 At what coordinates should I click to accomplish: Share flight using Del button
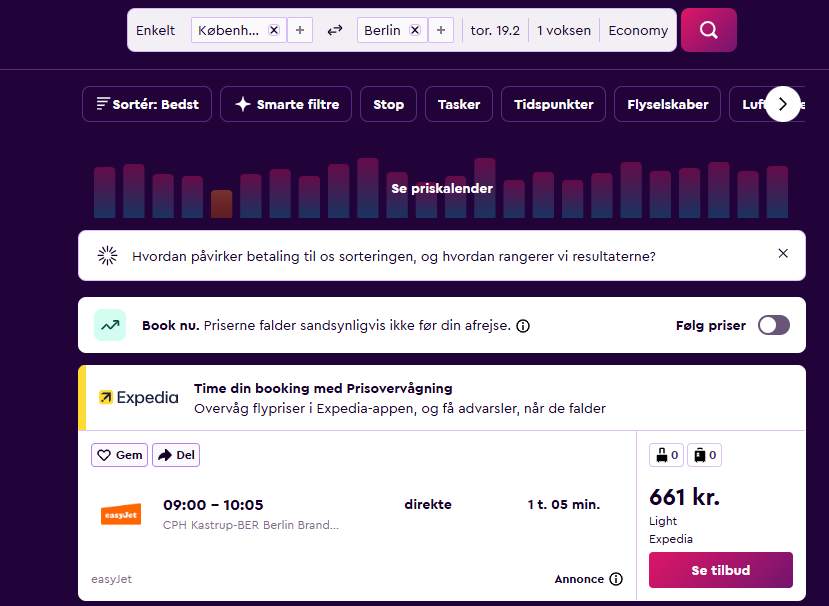click(176, 455)
